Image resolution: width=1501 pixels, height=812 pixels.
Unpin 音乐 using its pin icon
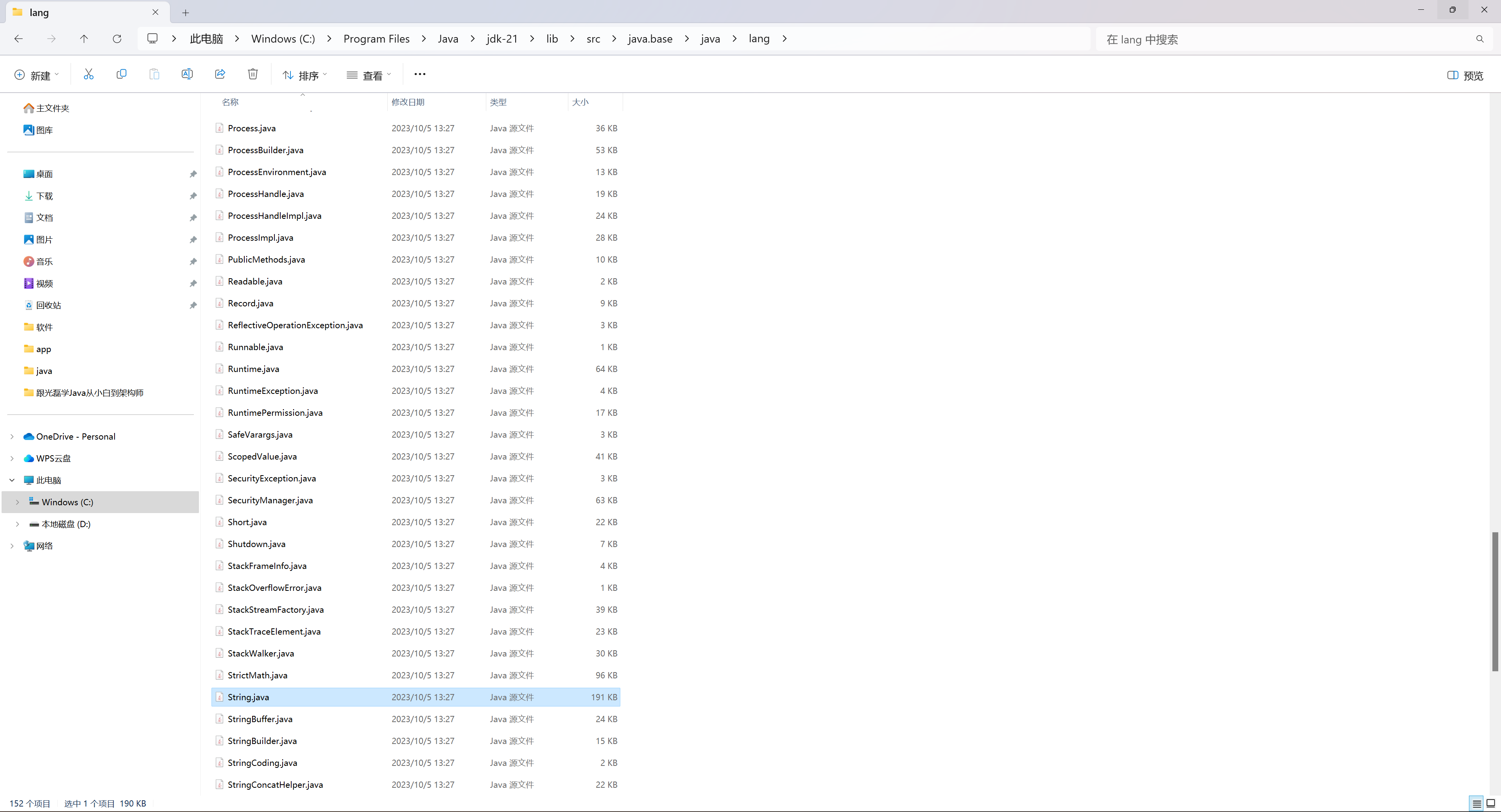(193, 261)
